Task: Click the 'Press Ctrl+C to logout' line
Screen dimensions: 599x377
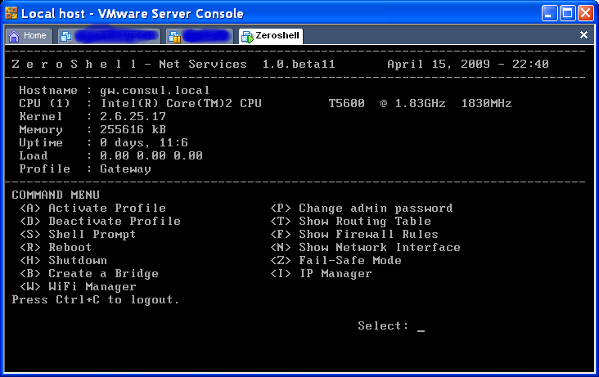Action: [x=96, y=300]
